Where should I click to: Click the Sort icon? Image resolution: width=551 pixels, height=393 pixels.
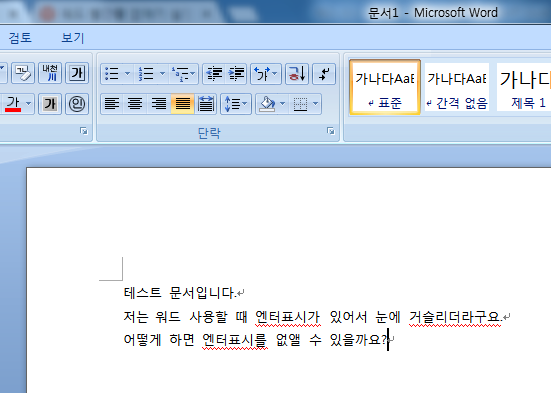click(297, 74)
